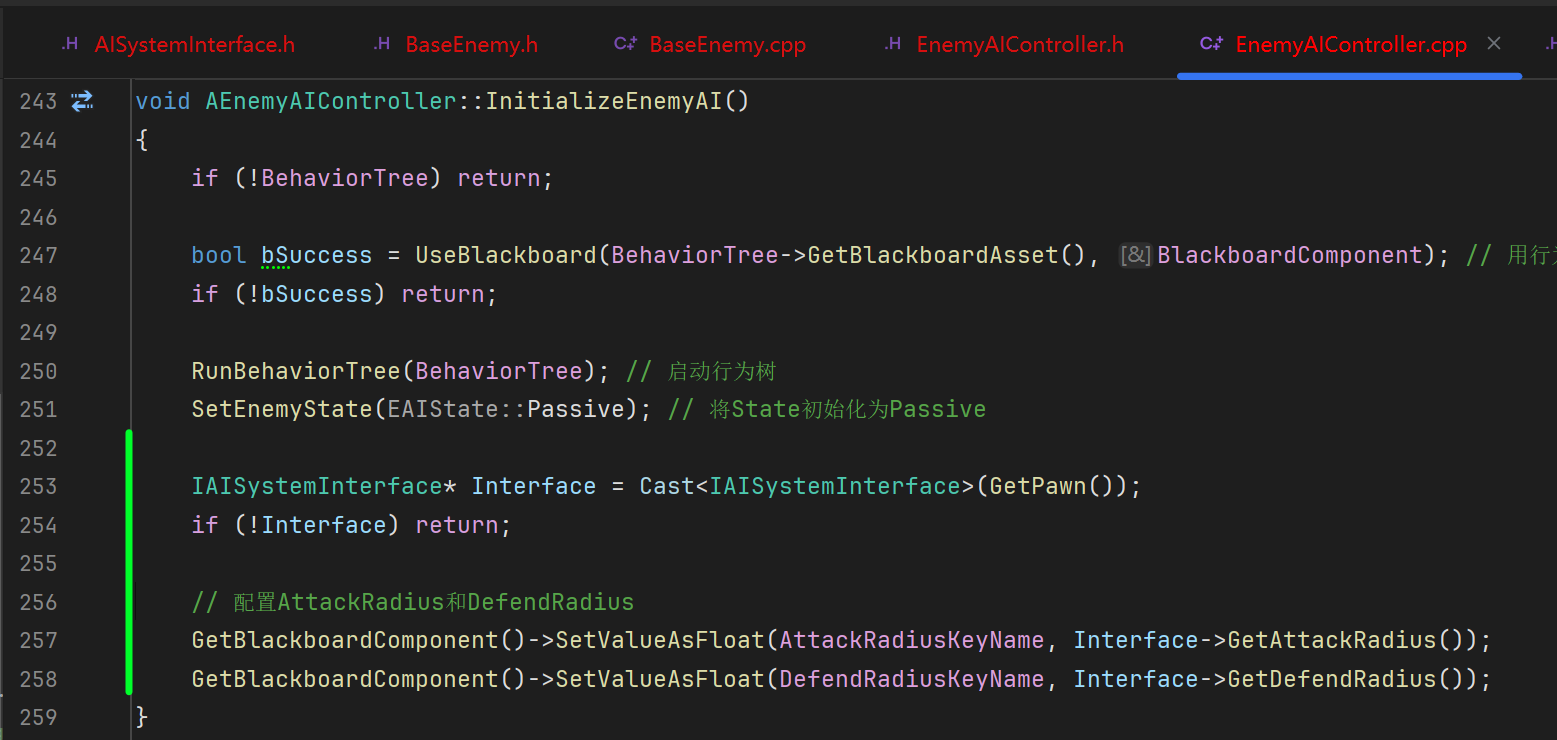The image size is (1557, 740).
Task: Click the green change marker beside line 255
Action: point(129,563)
